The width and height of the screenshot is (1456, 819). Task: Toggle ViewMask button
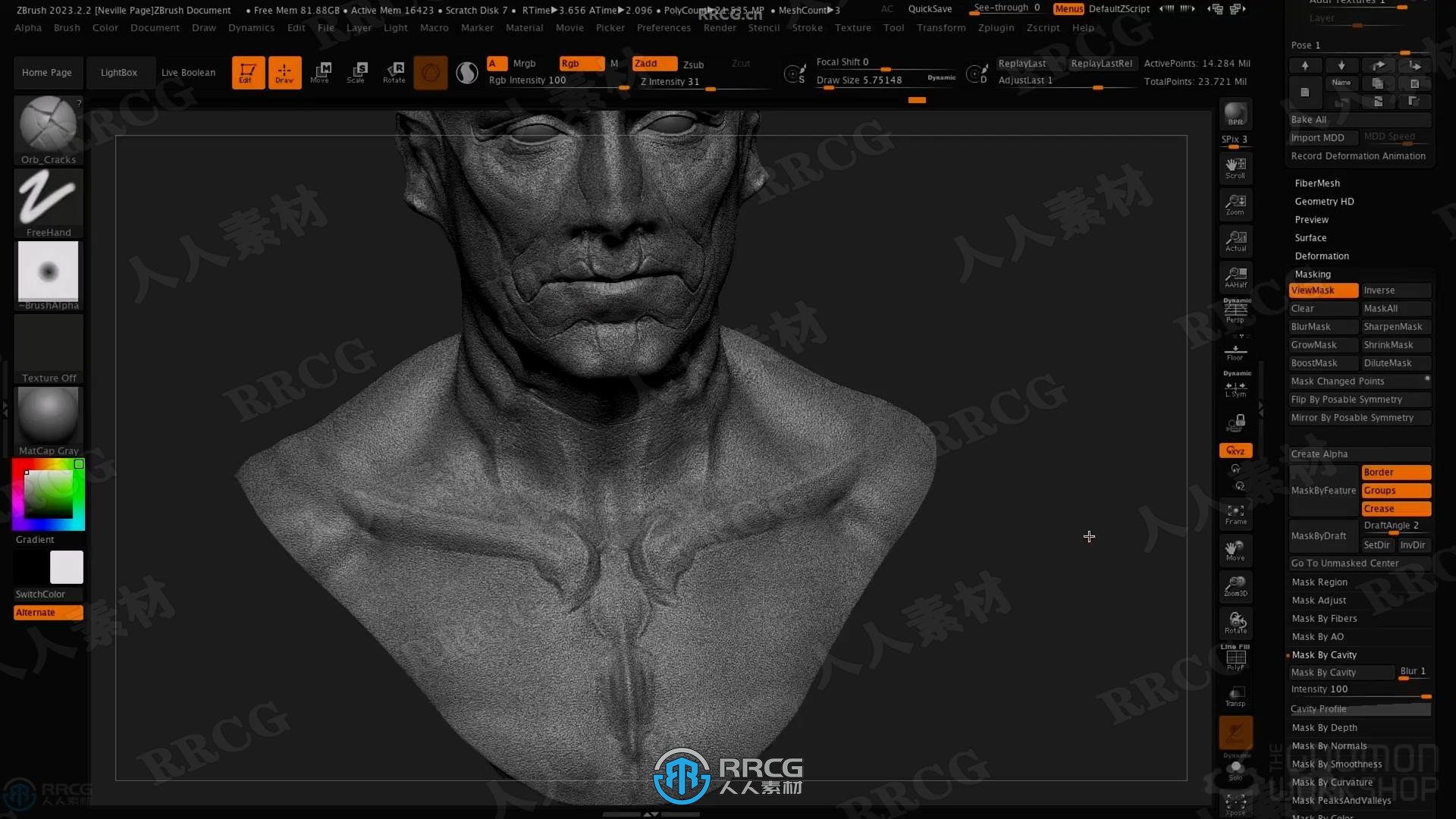click(1323, 290)
